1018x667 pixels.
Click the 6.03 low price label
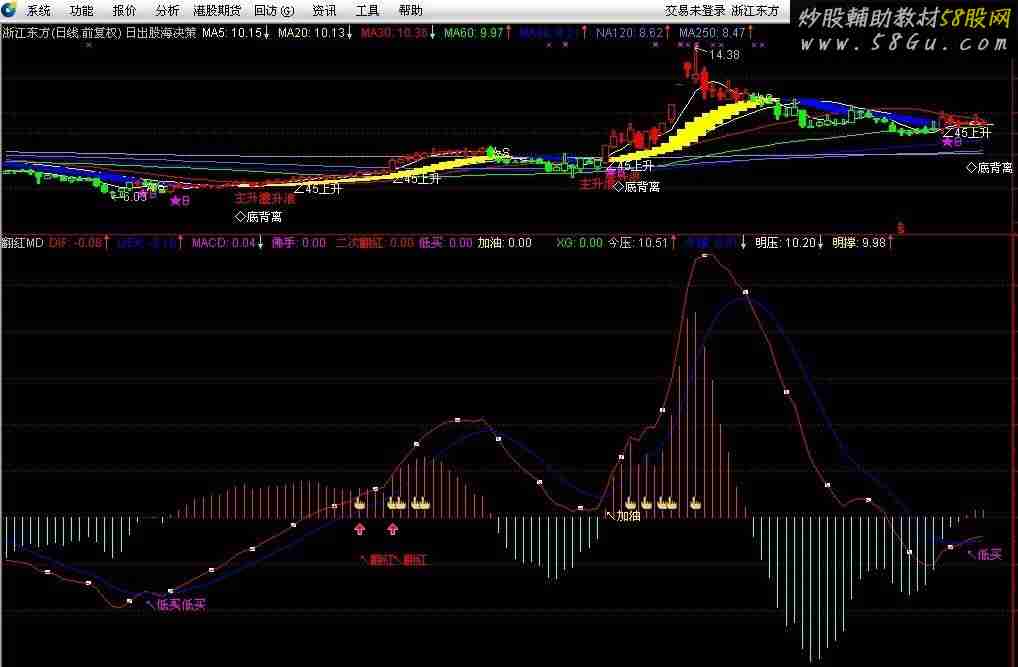click(134, 197)
